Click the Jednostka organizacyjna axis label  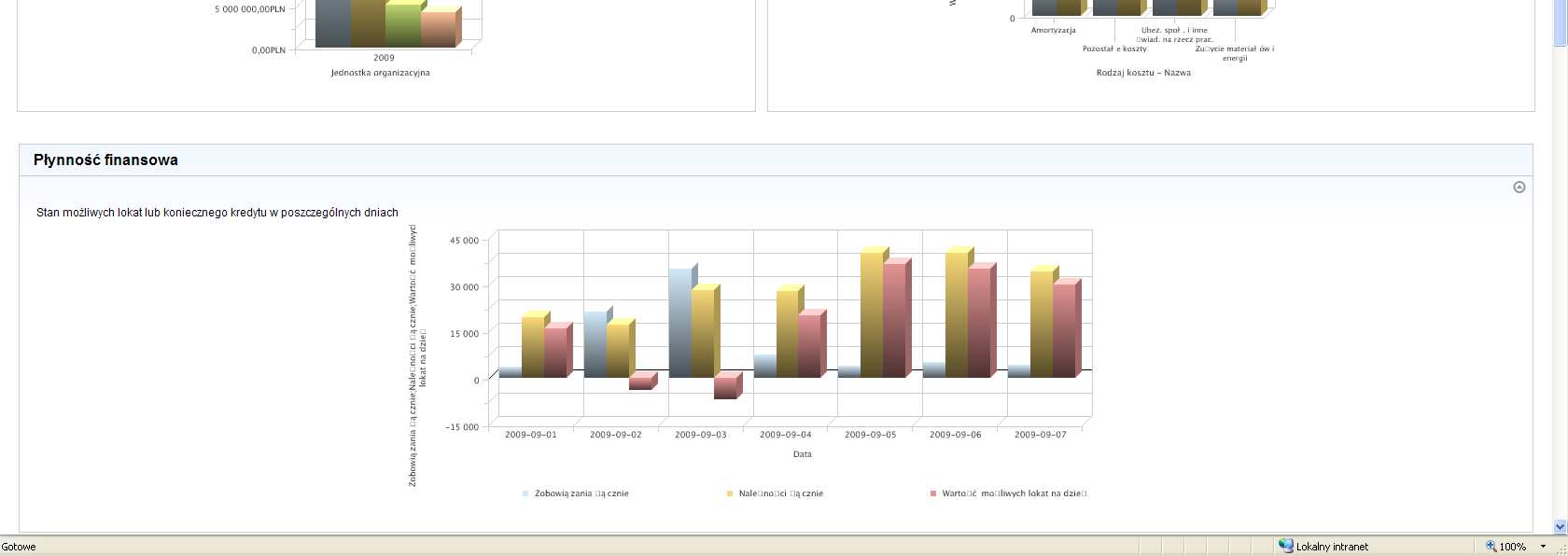(x=380, y=73)
